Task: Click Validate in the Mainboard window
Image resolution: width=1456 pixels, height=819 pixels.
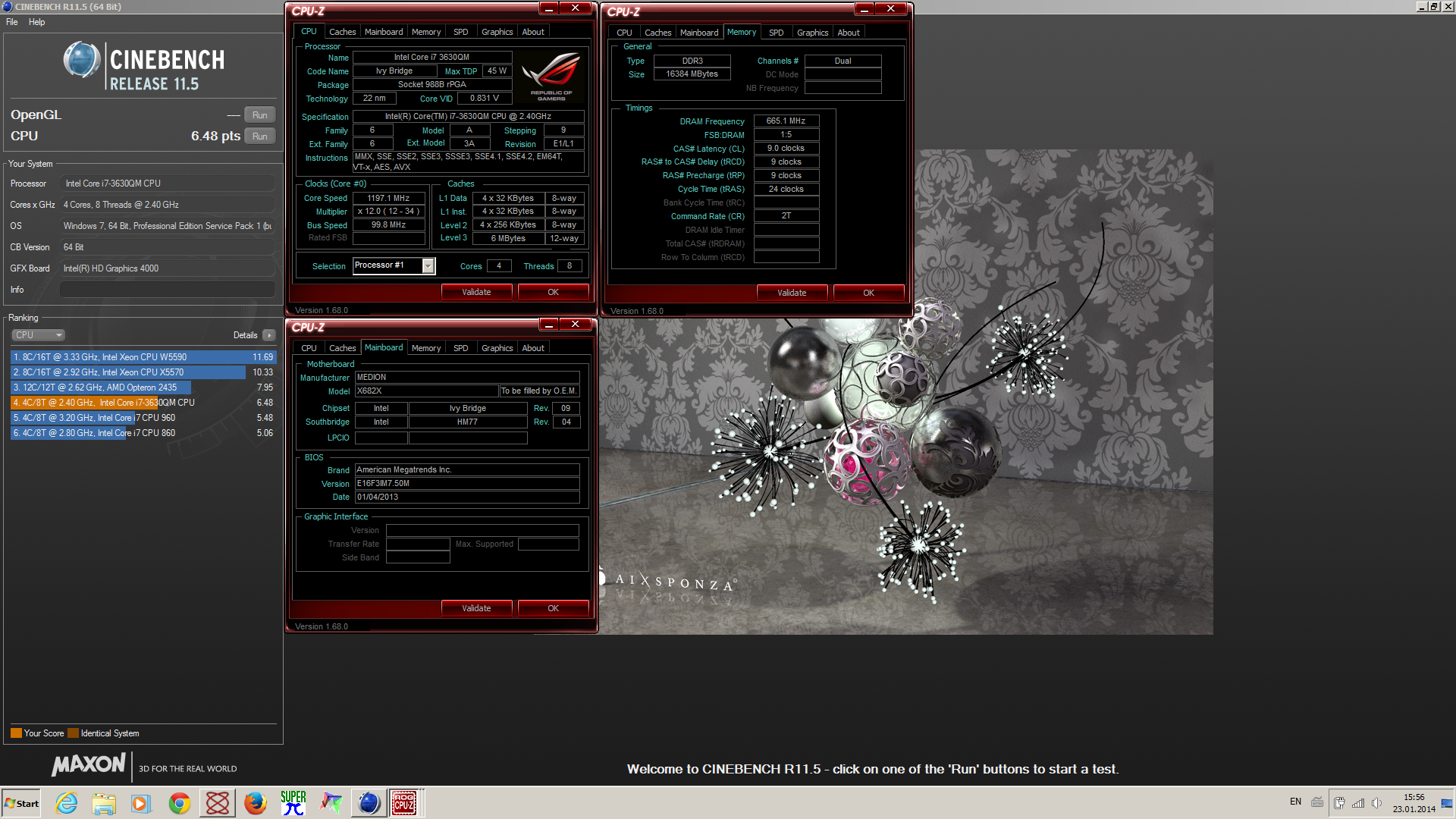Action: point(477,608)
